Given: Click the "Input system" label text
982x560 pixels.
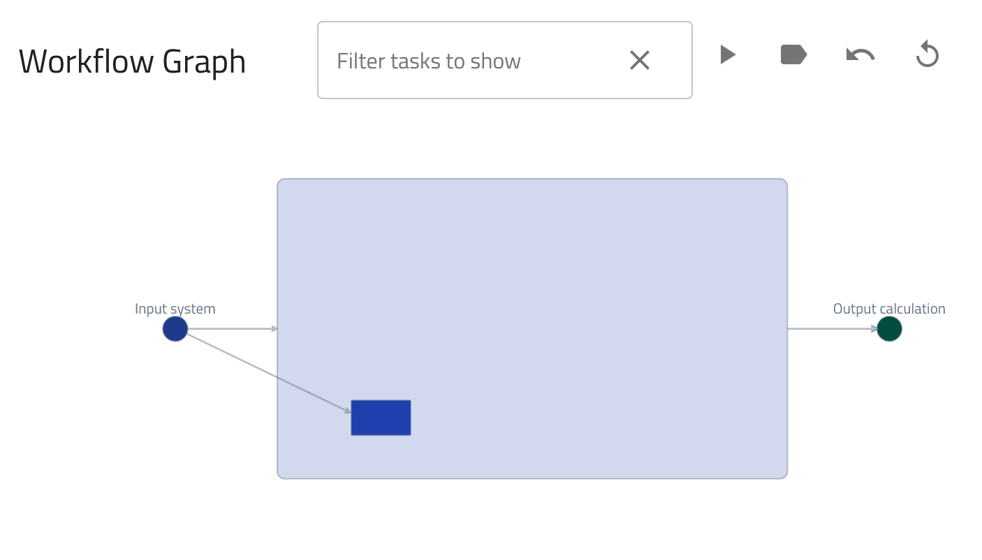Looking at the screenshot, I should (175, 309).
